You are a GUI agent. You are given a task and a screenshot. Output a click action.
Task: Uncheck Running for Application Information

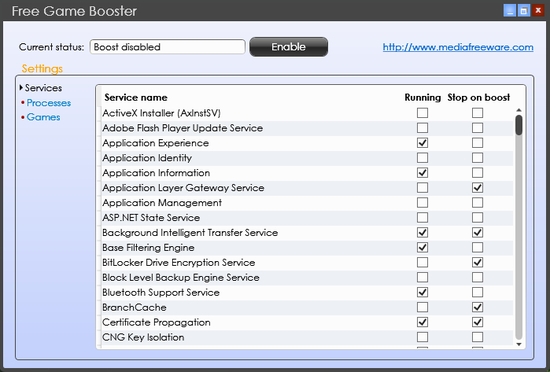422,173
